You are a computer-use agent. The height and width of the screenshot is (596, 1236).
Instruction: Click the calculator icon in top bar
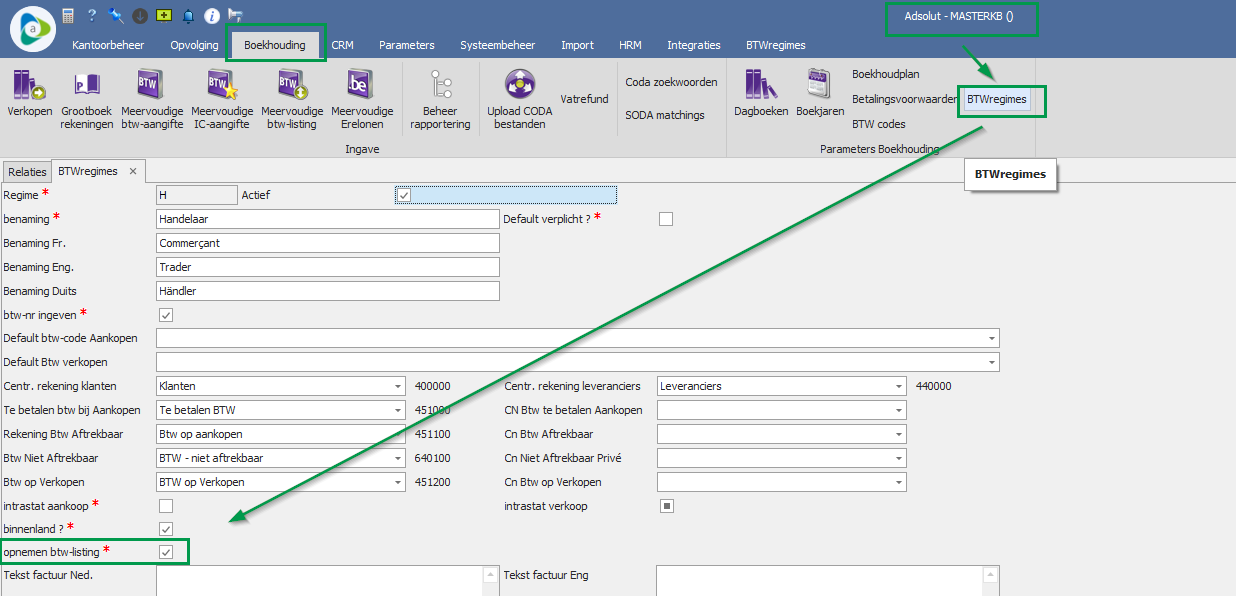[68, 15]
